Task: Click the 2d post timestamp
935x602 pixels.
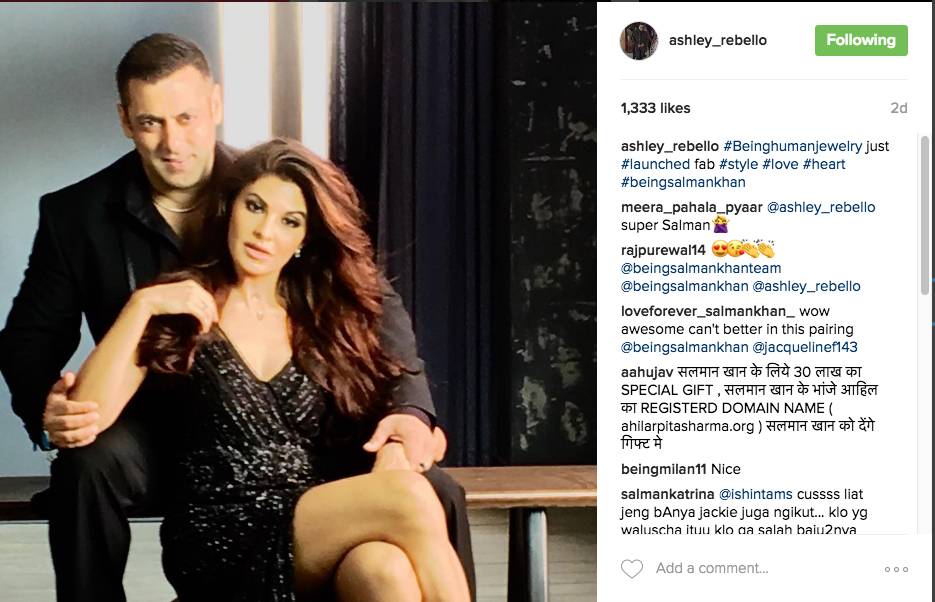Action: 899,108
